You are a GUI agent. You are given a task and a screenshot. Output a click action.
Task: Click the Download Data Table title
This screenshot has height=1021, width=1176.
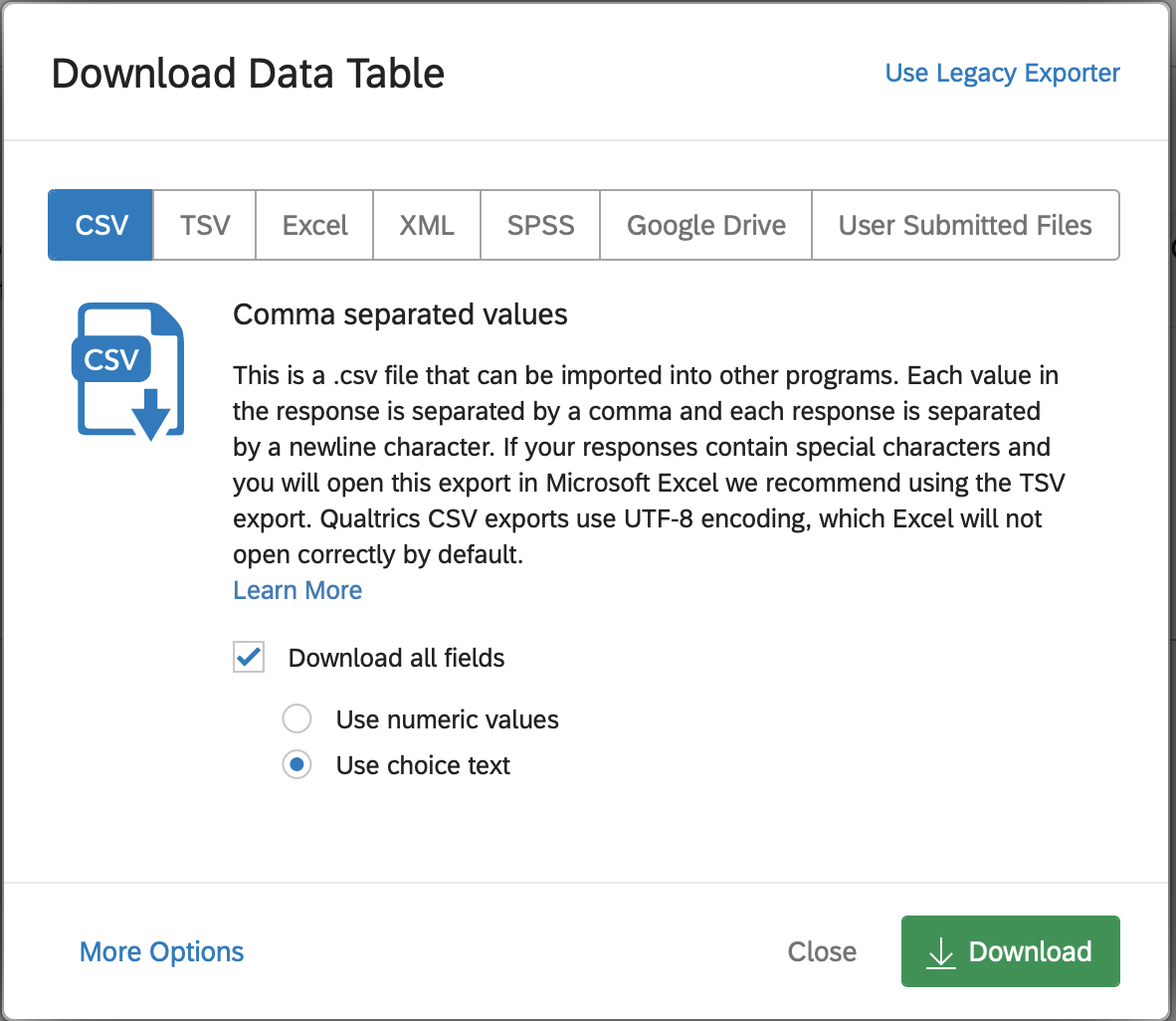(x=248, y=74)
